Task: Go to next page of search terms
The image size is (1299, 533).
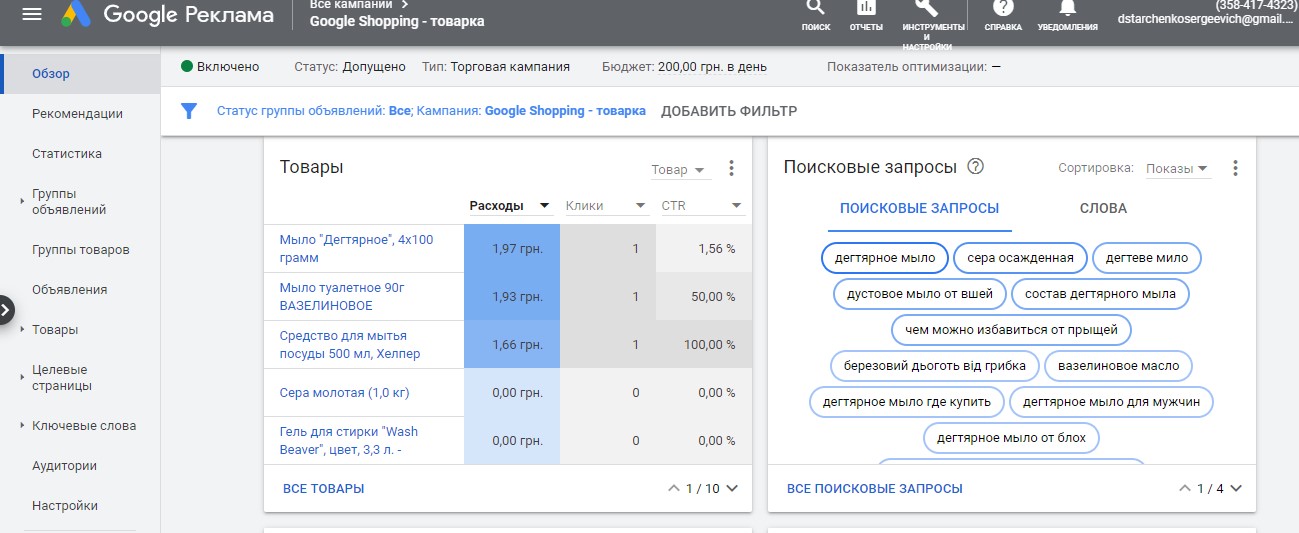Action: click(1236, 489)
